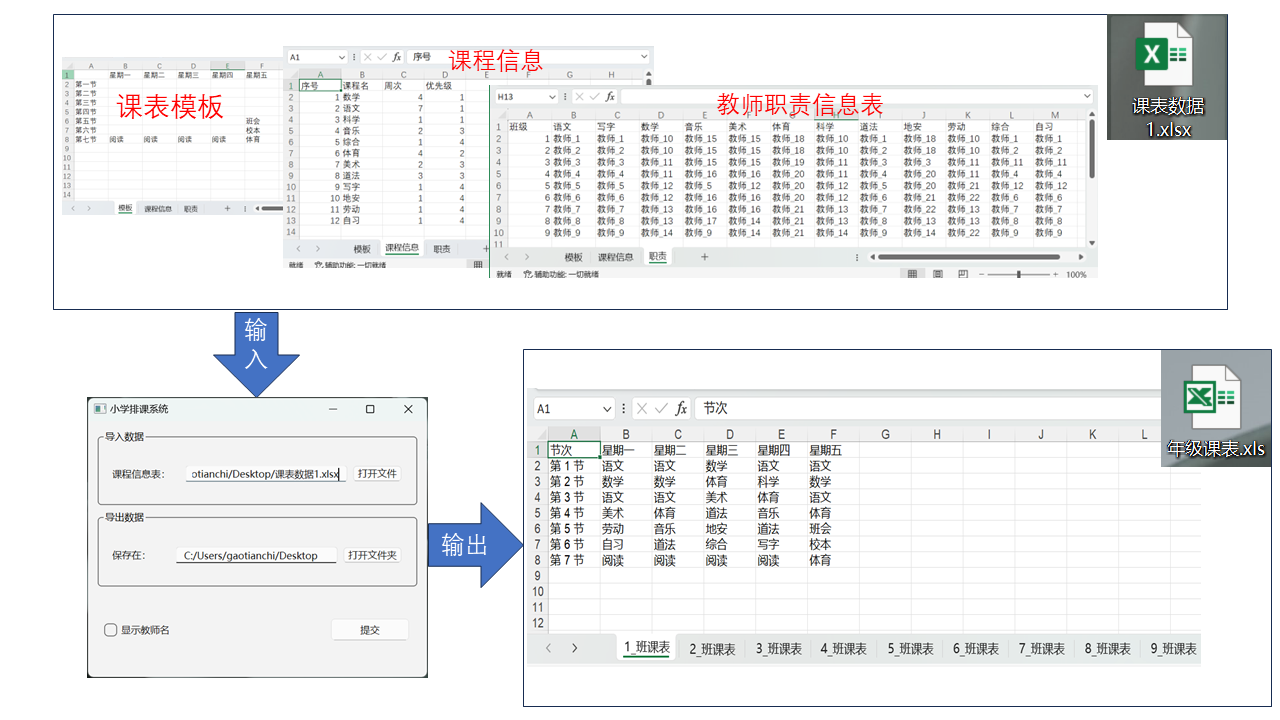Image resolution: width=1280 pixels, height=720 pixels.
Task: Select 劳动 cell in 课程信息 sheet
Action: [361, 209]
